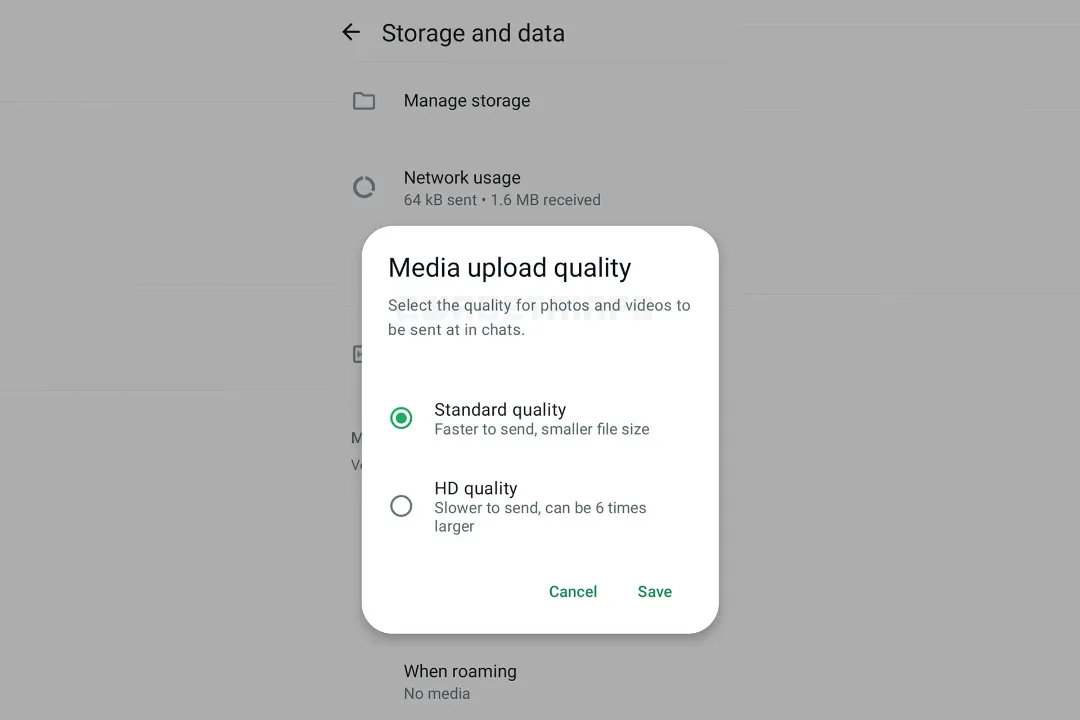Click the 'Storage and data' page title
Viewport: 1080px width, 720px height.
pos(473,33)
